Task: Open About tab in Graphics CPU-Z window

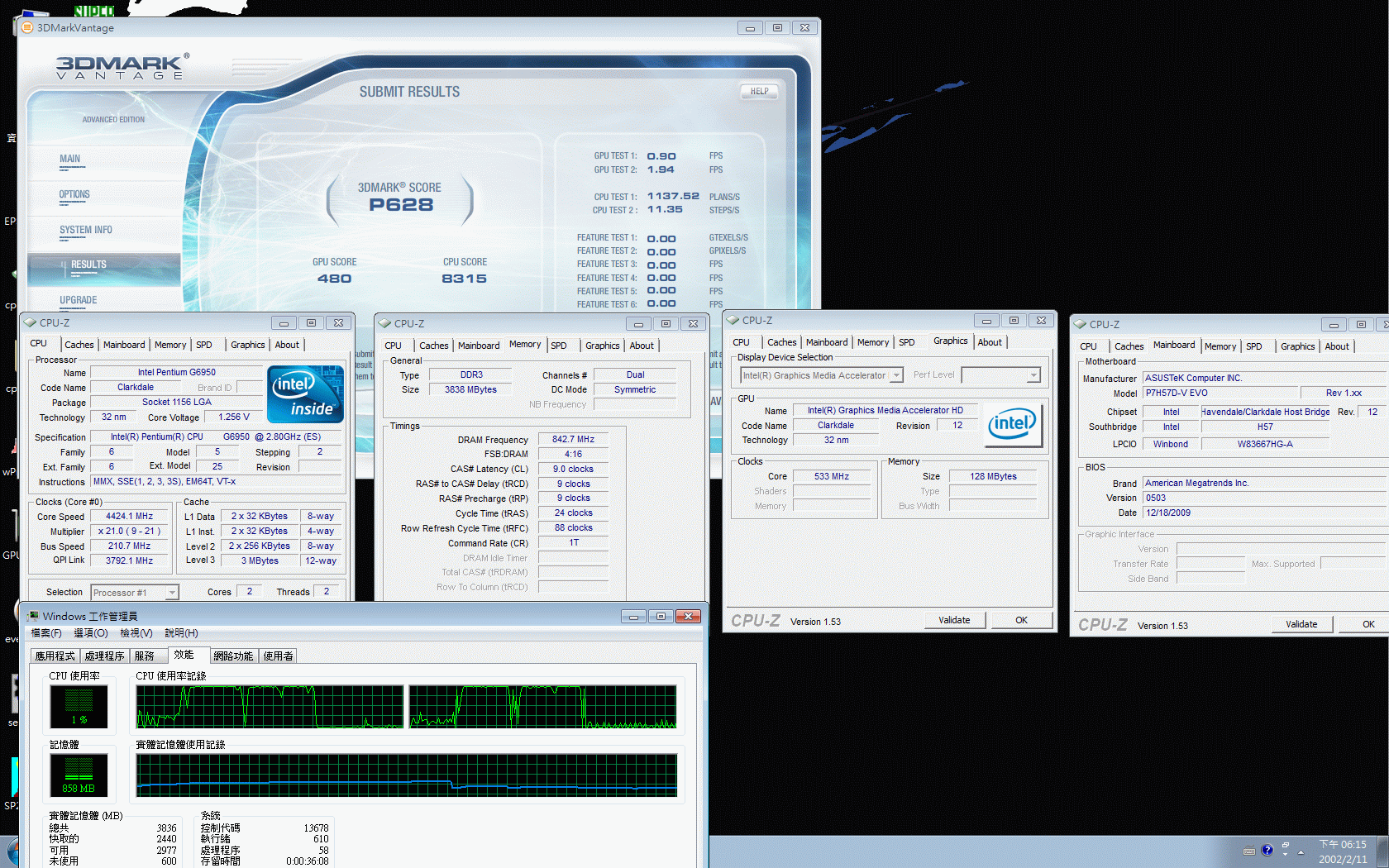Action: (990, 342)
